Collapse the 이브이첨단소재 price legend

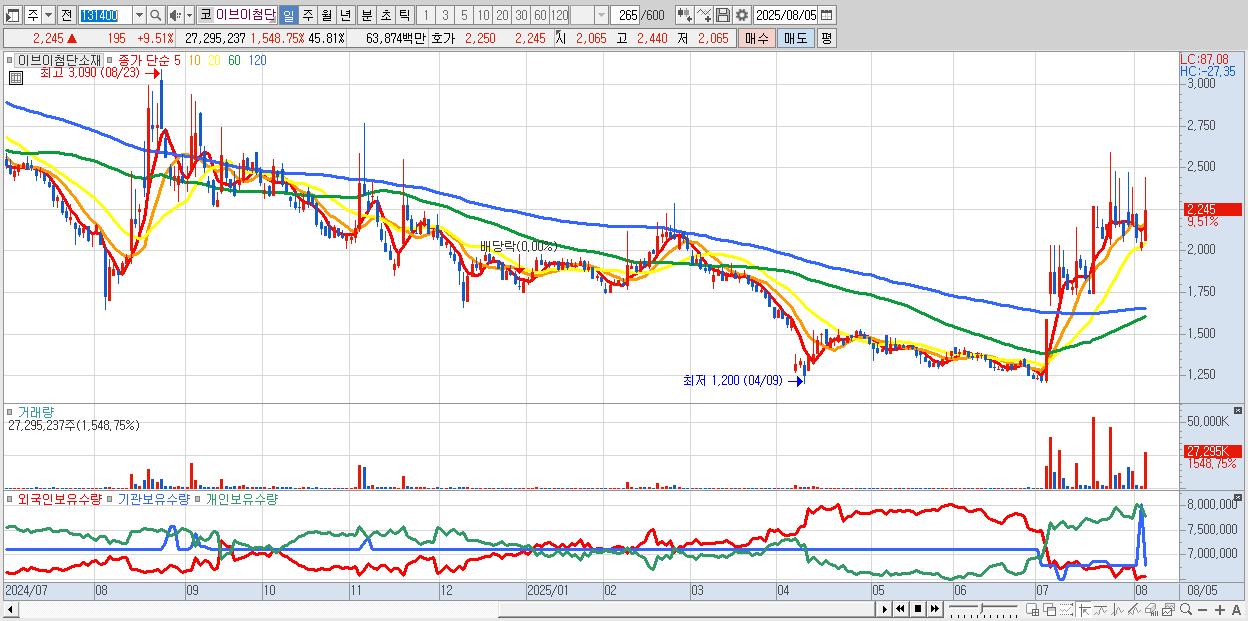(x=11, y=60)
